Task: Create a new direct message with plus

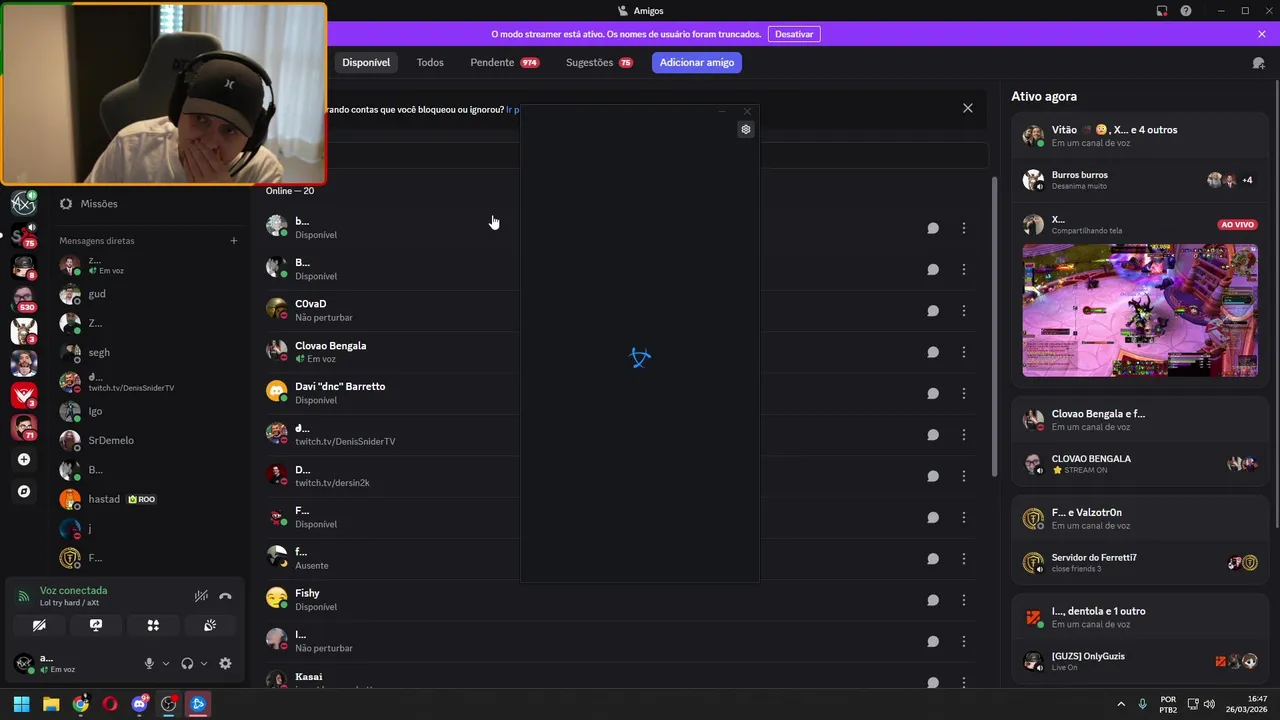Action: click(234, 240)
